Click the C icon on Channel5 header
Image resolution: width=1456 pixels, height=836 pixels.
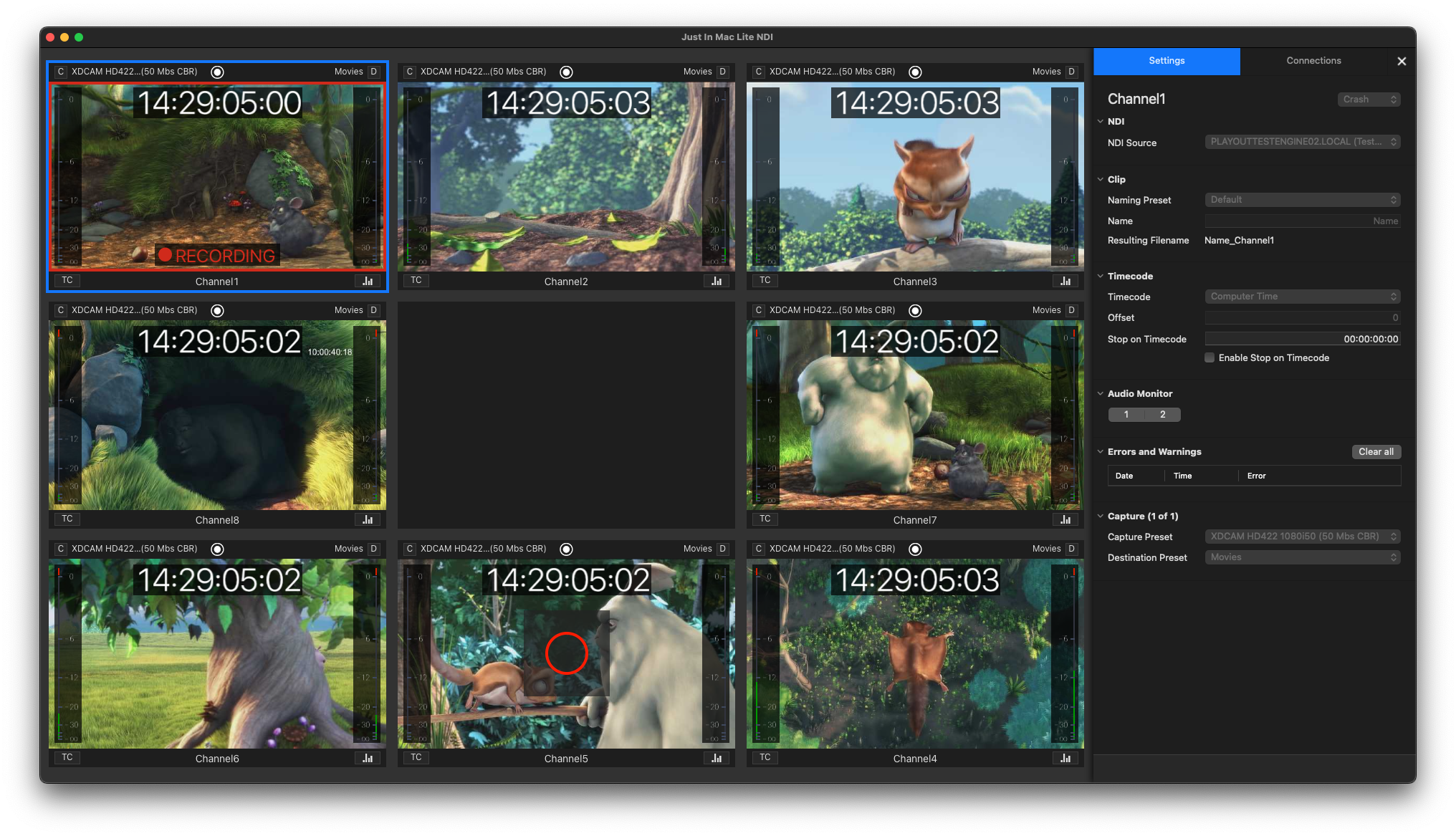pos(409,549)
